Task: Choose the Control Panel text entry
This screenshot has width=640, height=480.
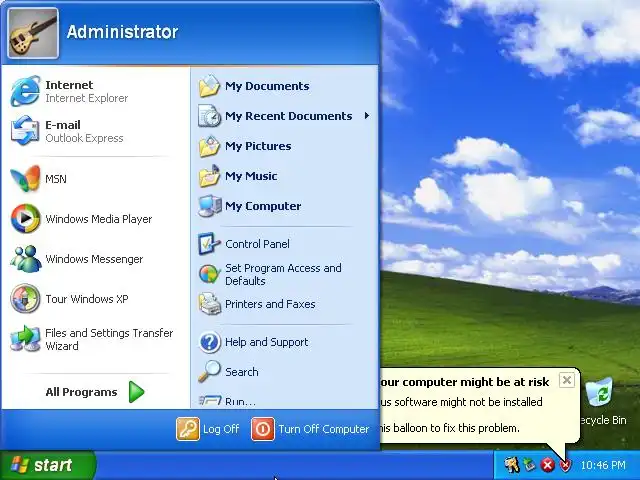Action: tap(258, 244)
